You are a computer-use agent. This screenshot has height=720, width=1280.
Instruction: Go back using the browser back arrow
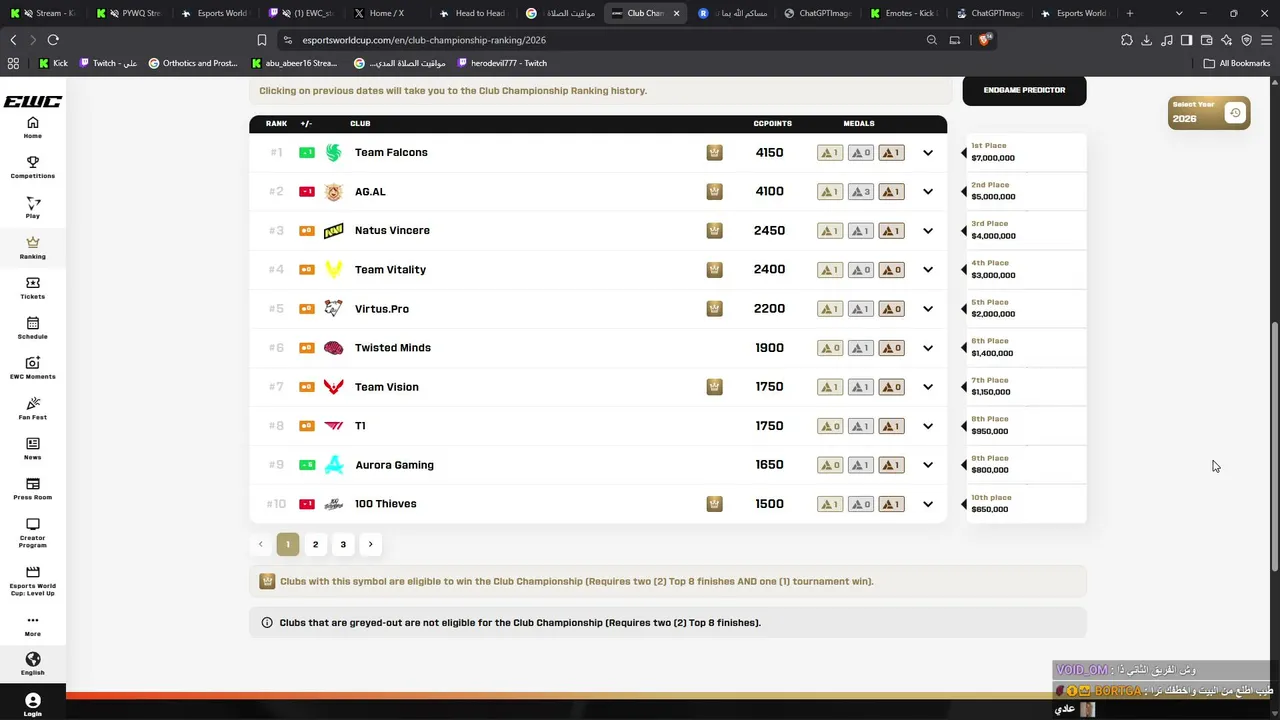pyautogui.click(x=13, y=40)
